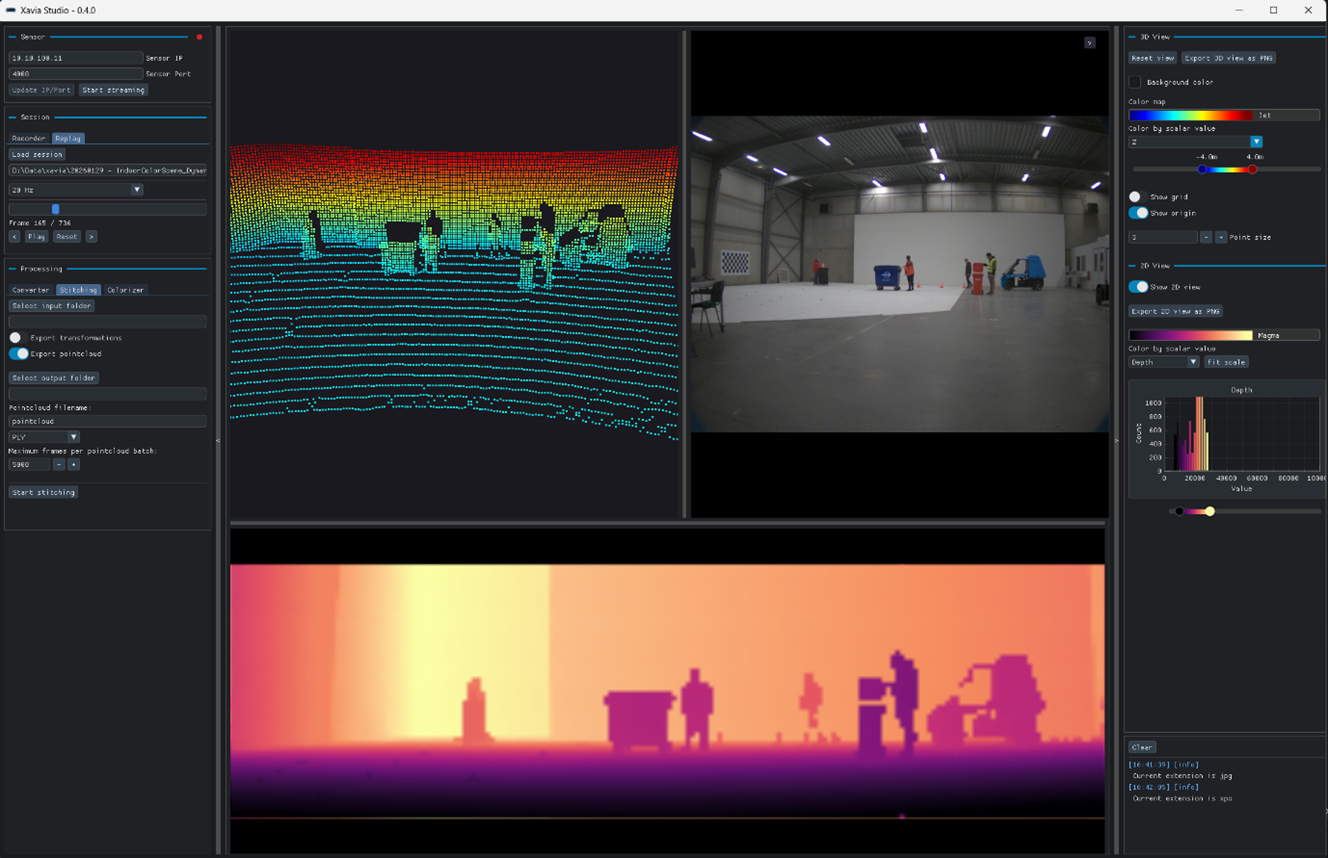Decrease Point size with the minus icon
Viewport: 1328px width, 858px height.
1206,237
